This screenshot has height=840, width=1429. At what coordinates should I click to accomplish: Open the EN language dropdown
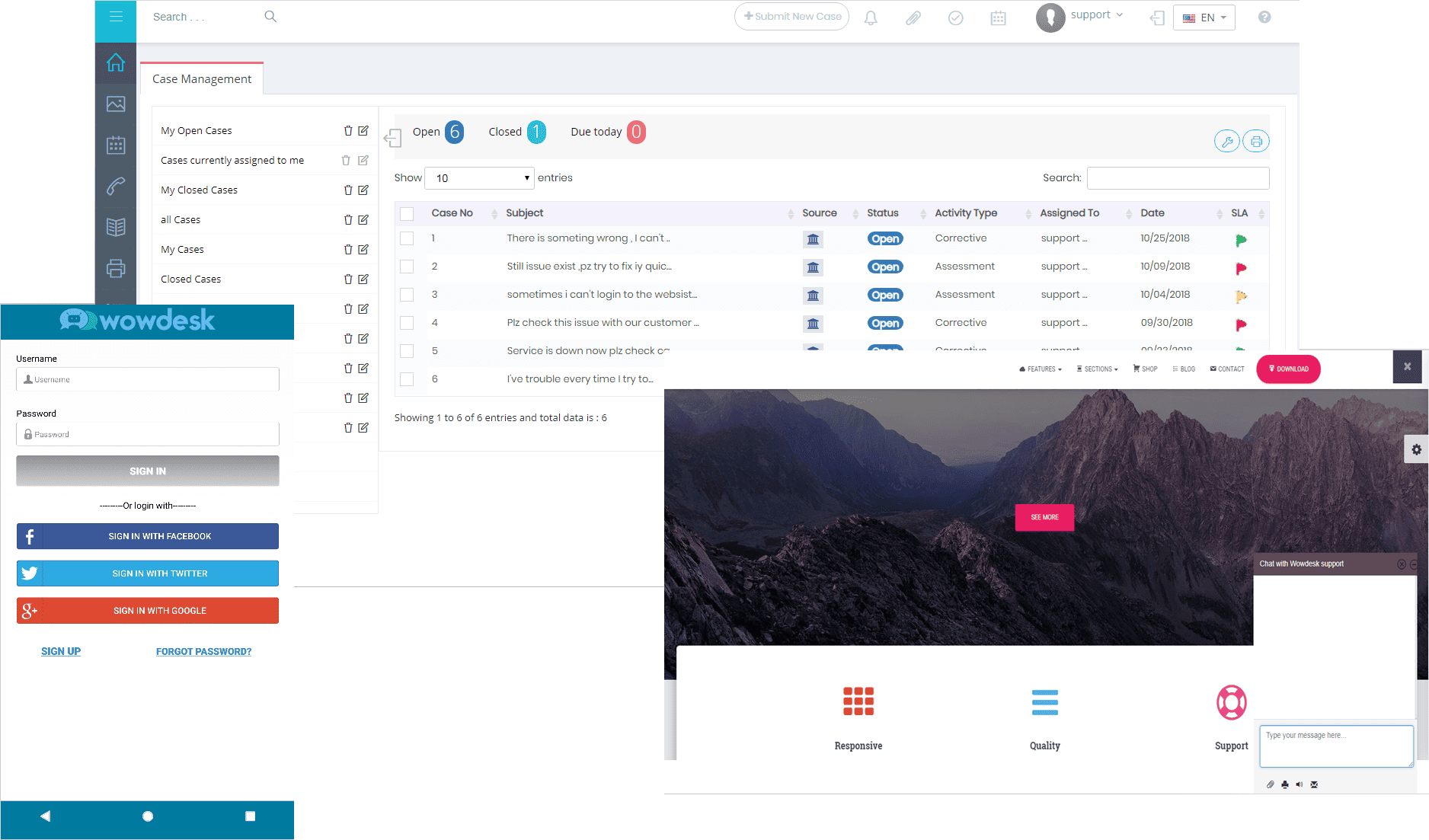pyautogui.click(x=1204, y=18)
